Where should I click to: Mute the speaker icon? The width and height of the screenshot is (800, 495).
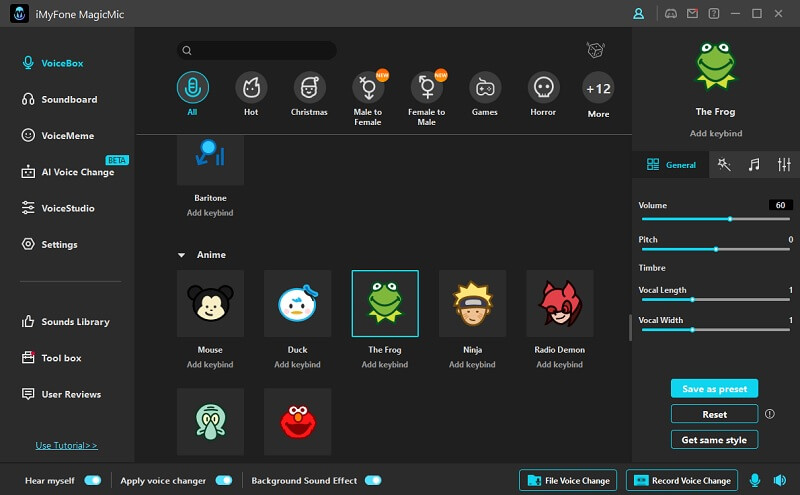pos(780,480)
